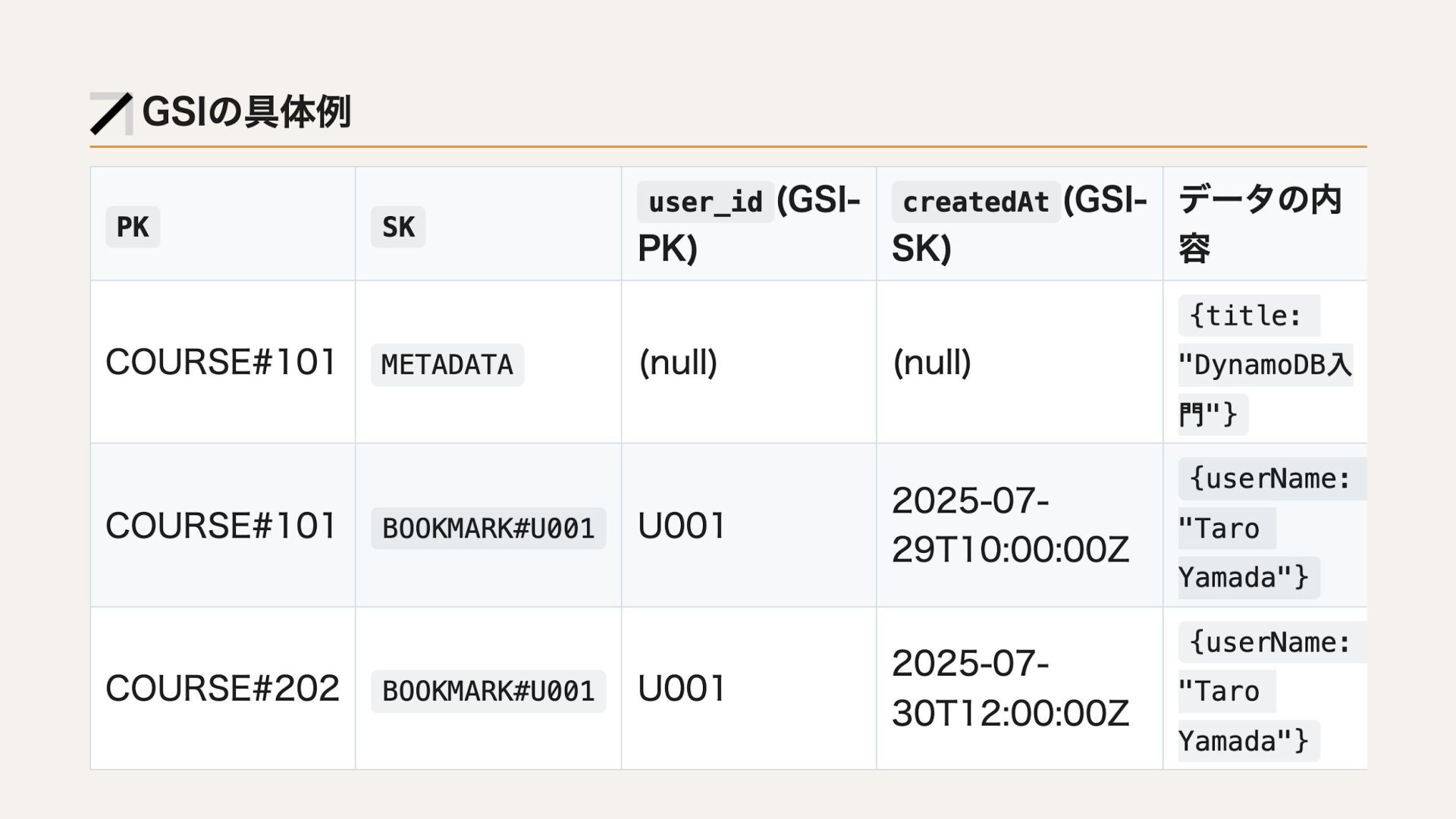Select the 'COURSE#202' partition key cell
Viewport: 1456px width, 819px height.
tap(222, 689)
